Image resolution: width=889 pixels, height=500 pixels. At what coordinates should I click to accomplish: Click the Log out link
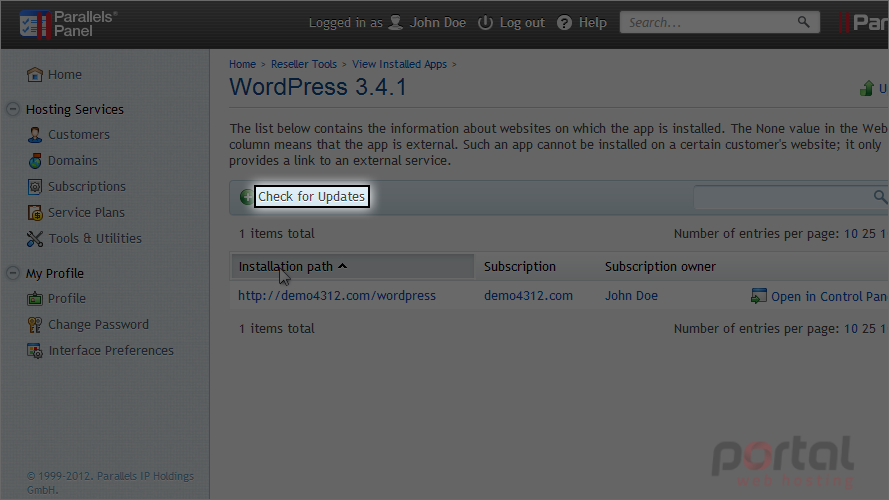tap(522, 23)
